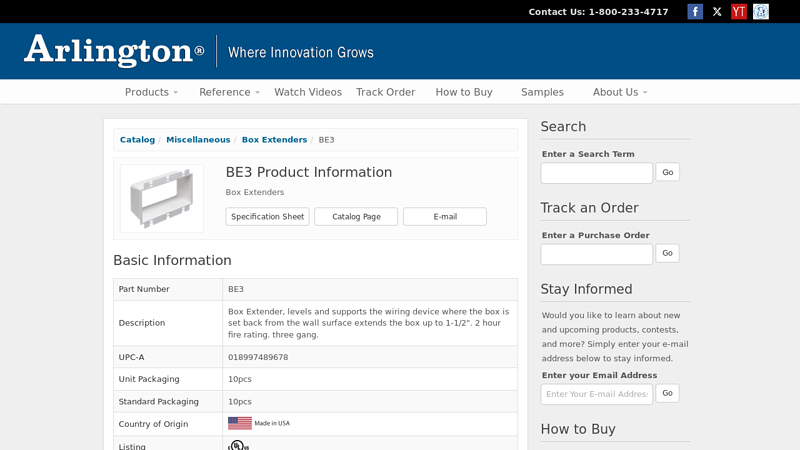800x450 pixels.
Task: Click the BE3 Product Information heading
Action: tap(309, 172)
